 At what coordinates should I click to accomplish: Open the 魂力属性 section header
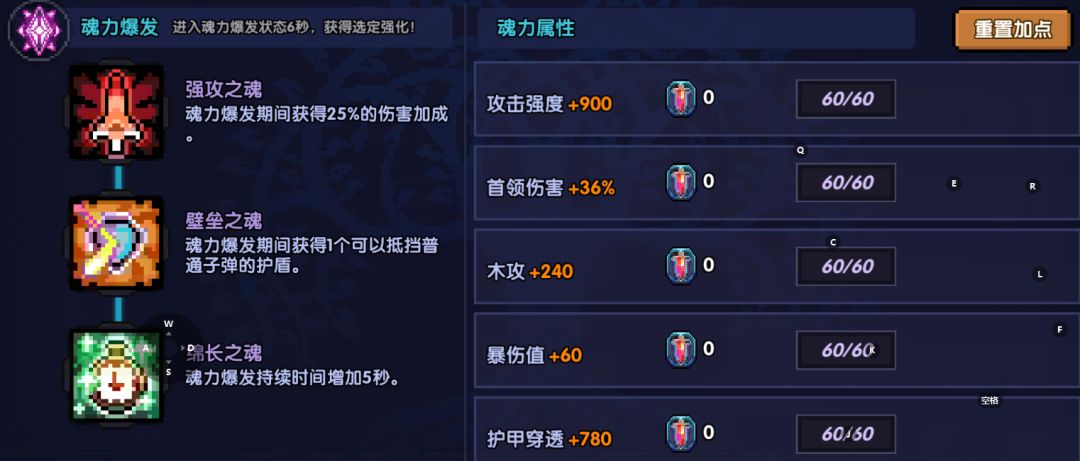point(536,28)
